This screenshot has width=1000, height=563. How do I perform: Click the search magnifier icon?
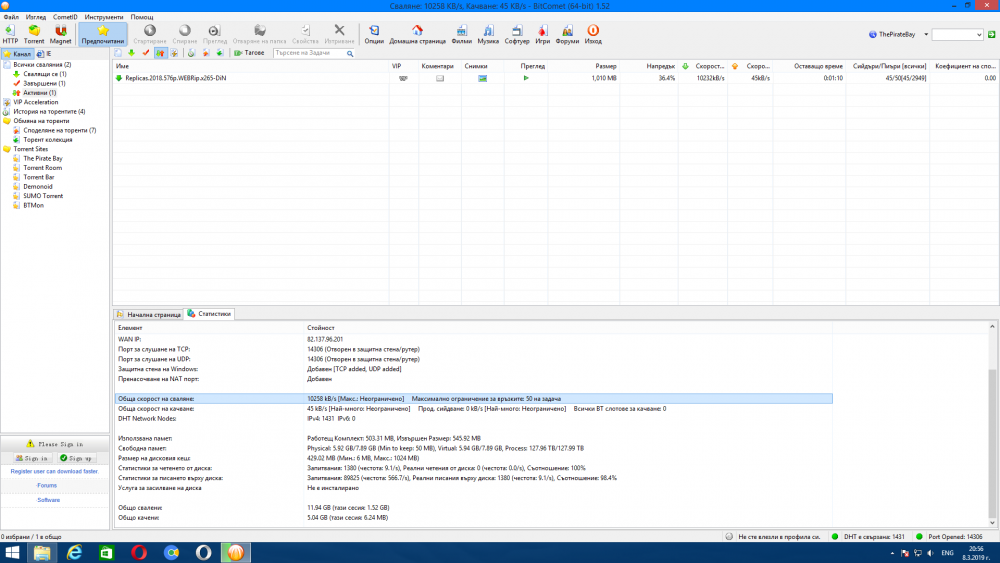(x=350, y=54)
